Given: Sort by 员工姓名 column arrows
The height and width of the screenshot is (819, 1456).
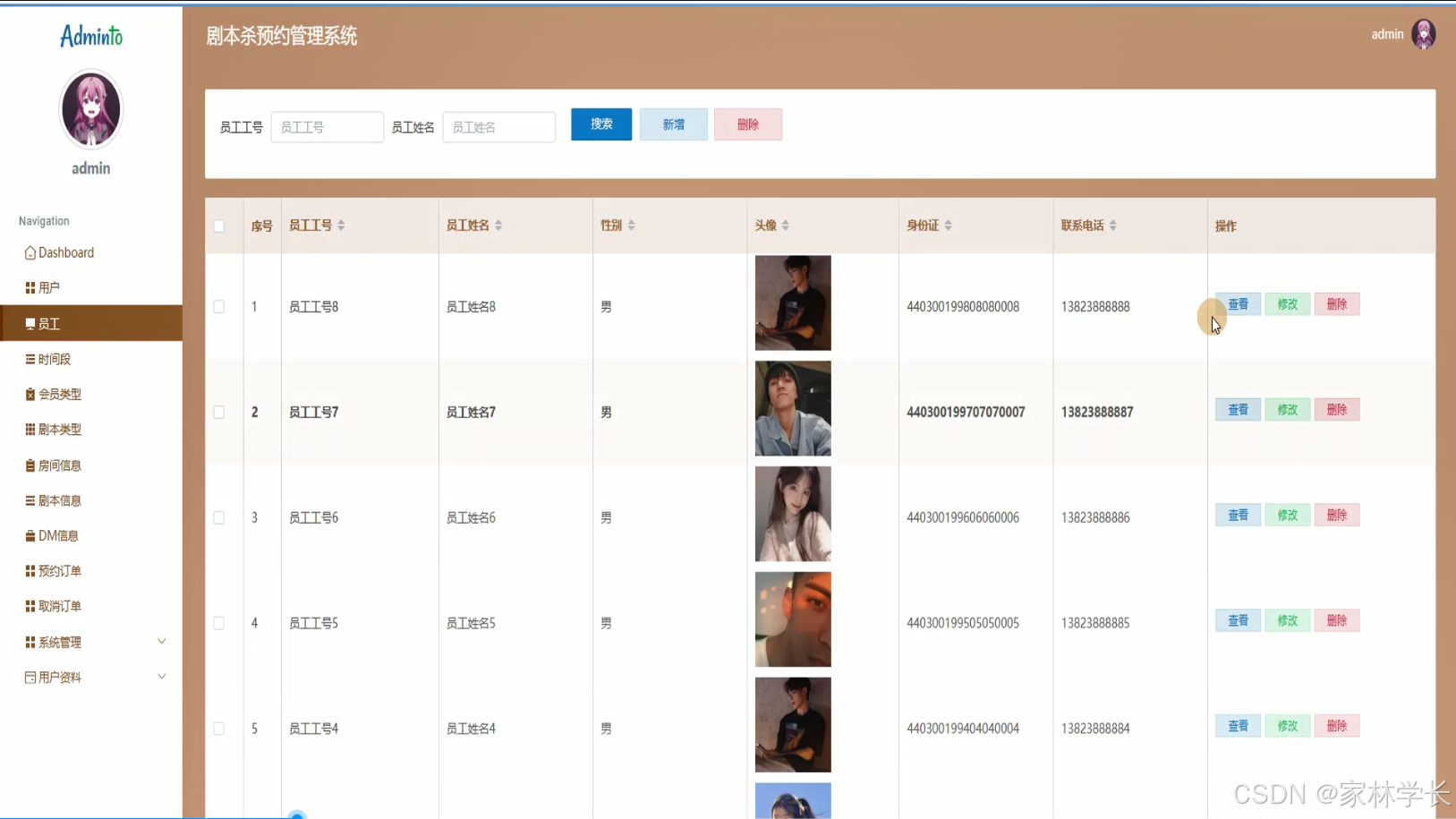Looking at the screenshot, I should click(498, 226).
